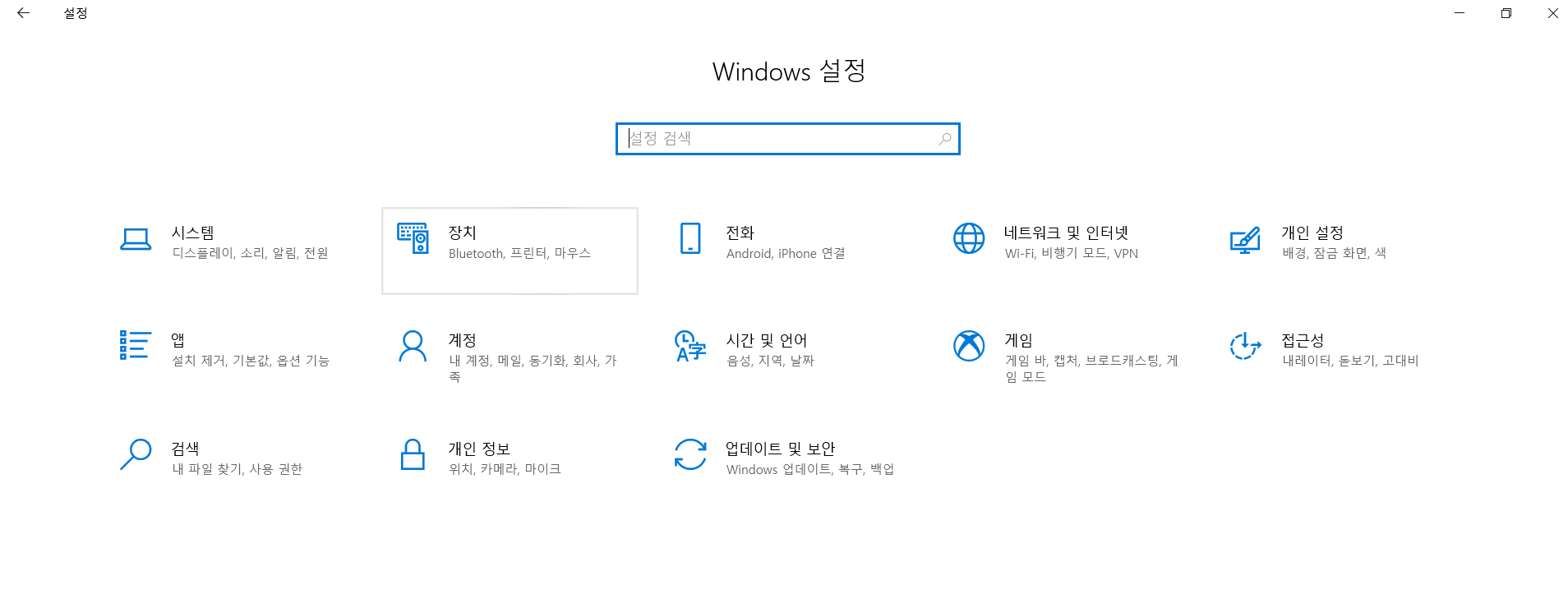
Task: Choose 네트워크 및 인터넷 title
Action: pyautogui.click(x=1066, y=233)
